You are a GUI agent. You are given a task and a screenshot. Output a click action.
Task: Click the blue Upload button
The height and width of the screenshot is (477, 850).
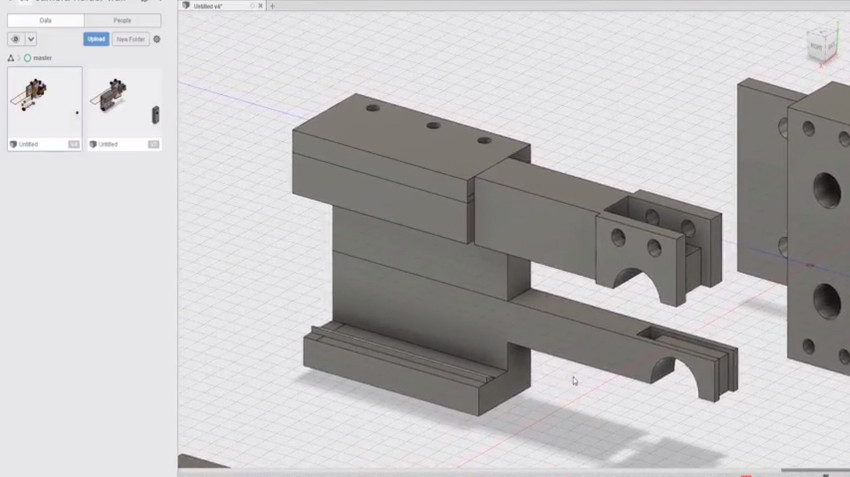click(x=96, y=39)
